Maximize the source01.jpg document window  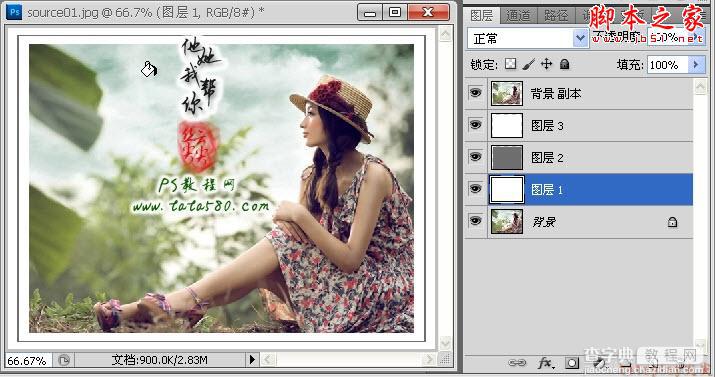[x=395, y=12]
